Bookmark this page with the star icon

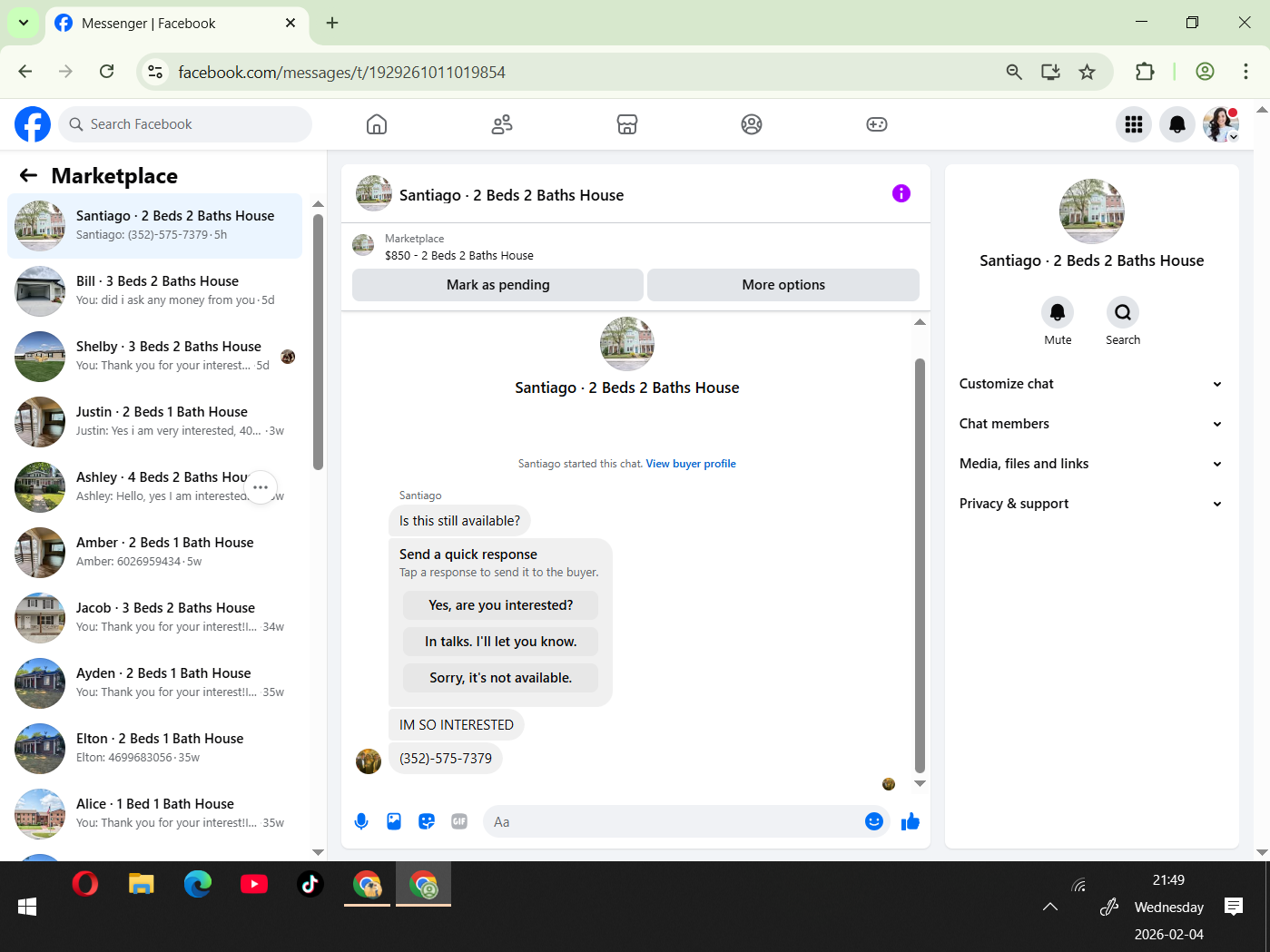(1088, 72)
